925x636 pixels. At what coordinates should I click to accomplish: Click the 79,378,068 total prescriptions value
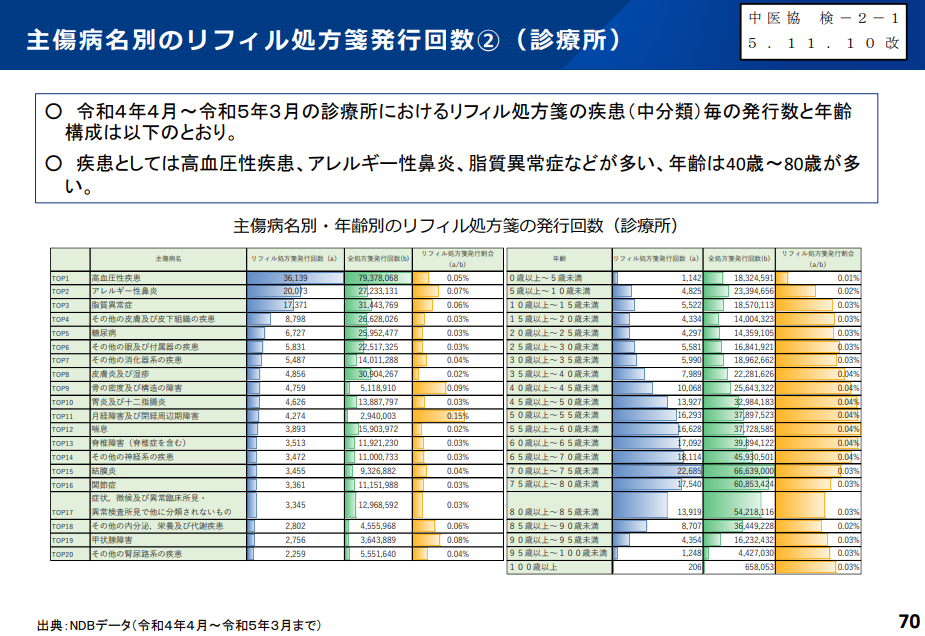pos(378,277)
